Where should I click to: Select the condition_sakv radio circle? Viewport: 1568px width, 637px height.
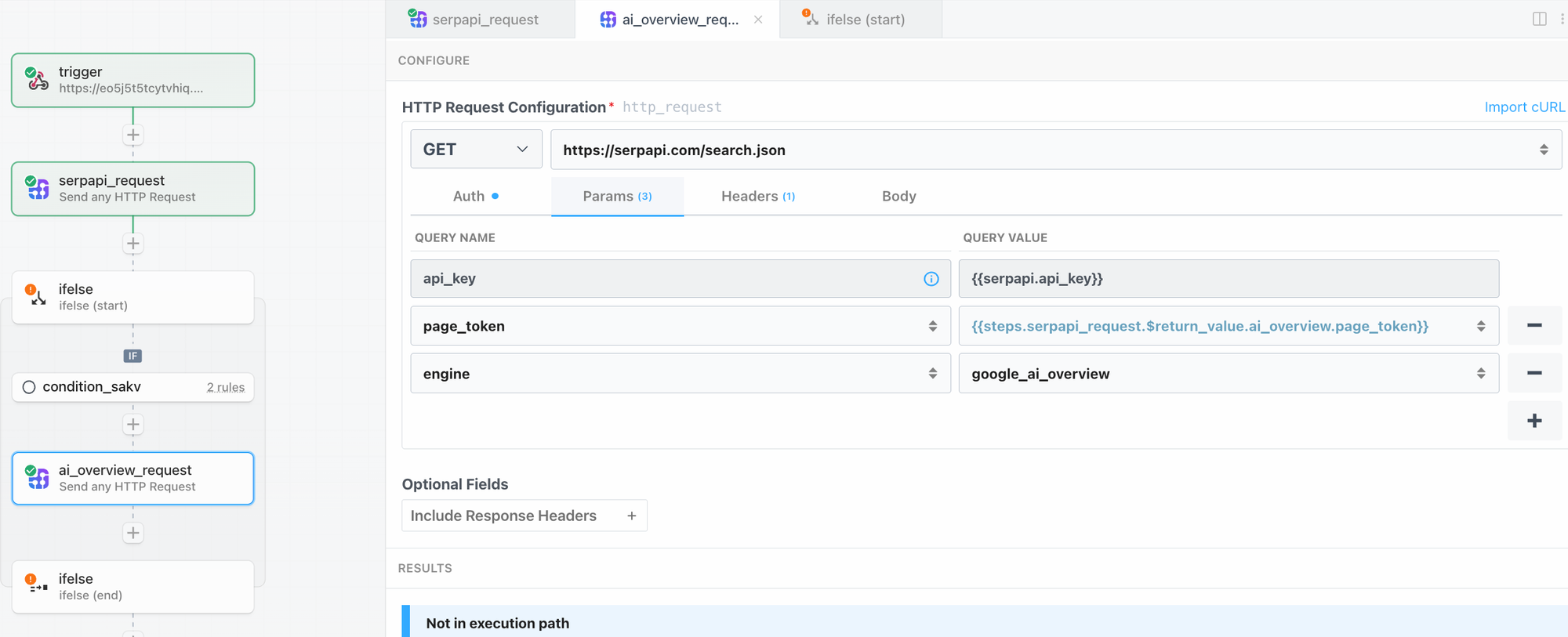pos(29,387)
